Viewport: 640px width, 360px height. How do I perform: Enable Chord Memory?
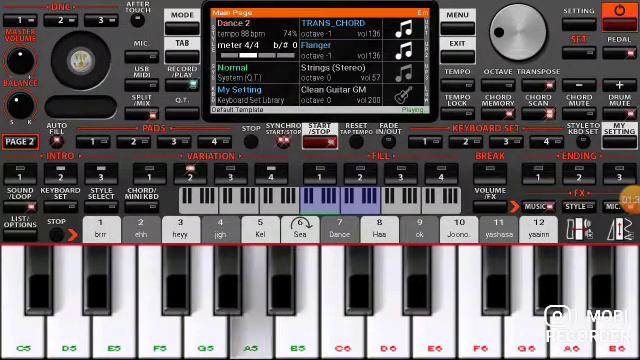(x=498, y=113)
